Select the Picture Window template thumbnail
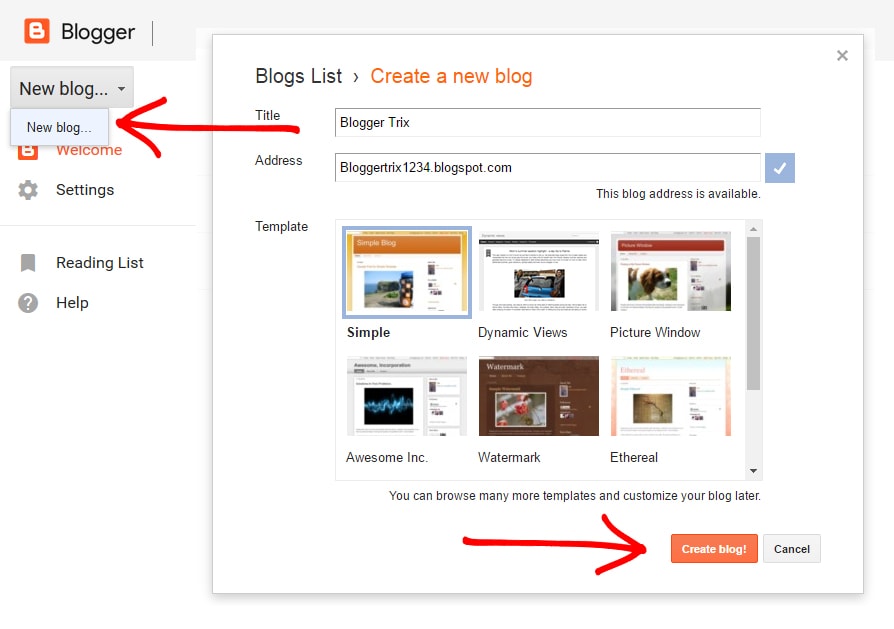894x629 pixels. click(670, 271)
